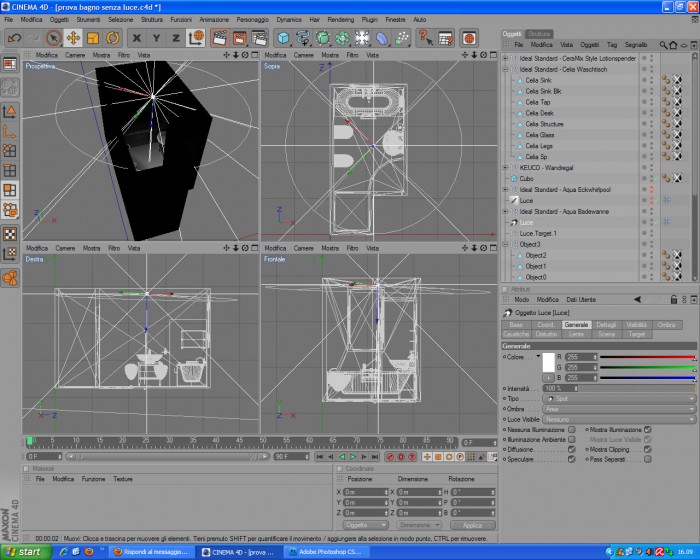Click the Undo arrow in the toolbar
The image size is (700, 560).
coord(14,38)
